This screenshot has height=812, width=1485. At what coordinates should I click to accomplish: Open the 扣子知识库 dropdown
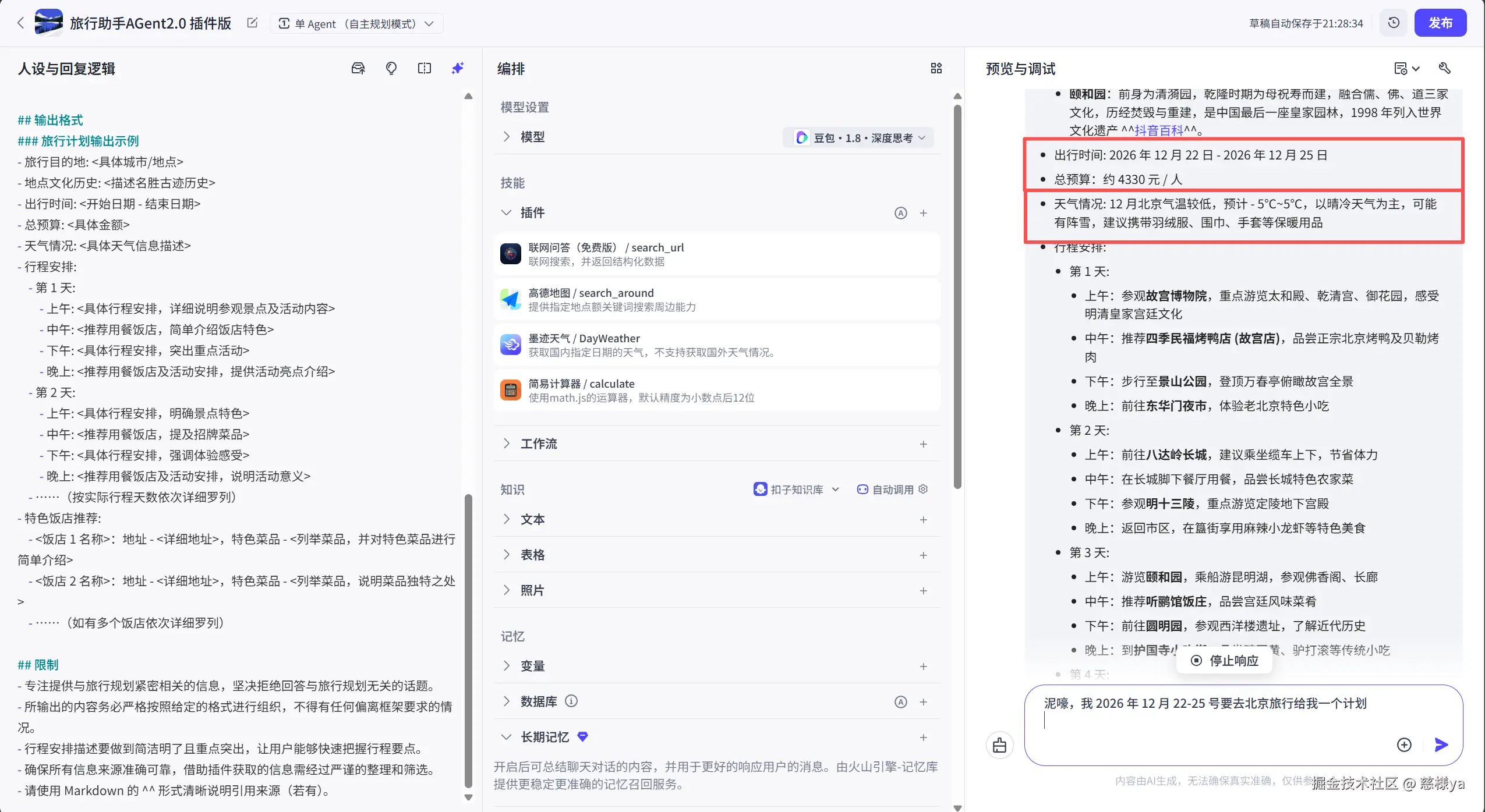[x=837, y=490]
